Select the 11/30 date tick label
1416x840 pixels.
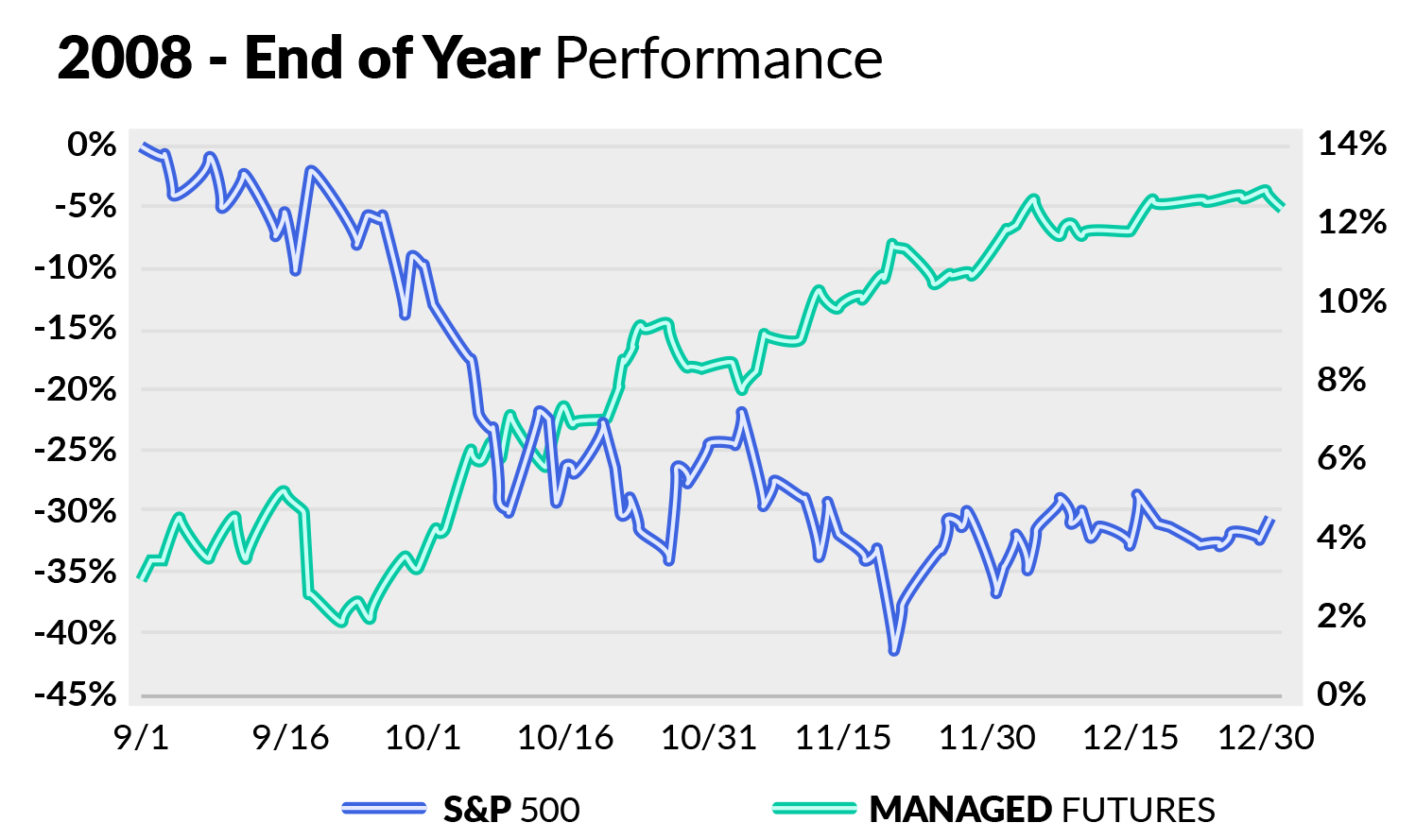click(x=987, y=737)
